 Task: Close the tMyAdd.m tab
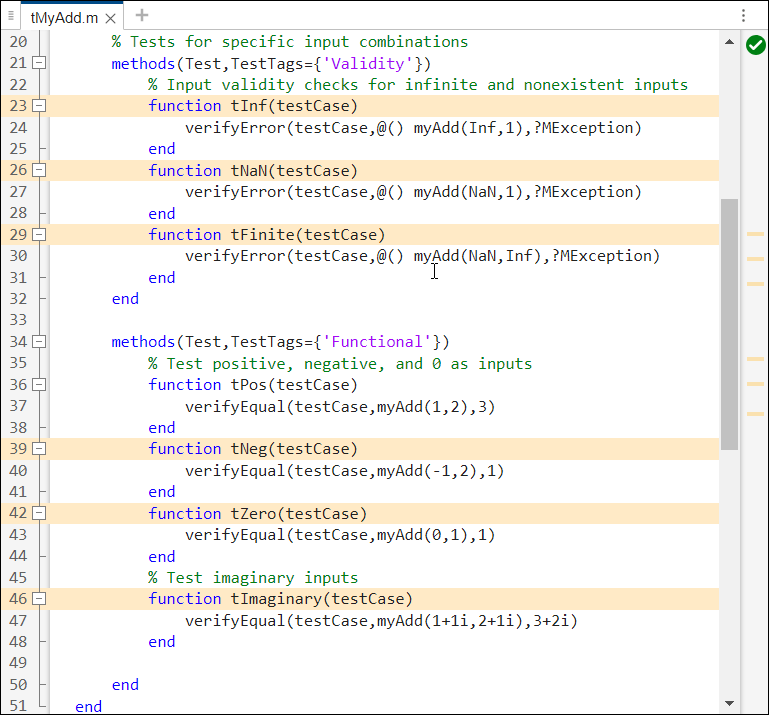tap(111, 19)
